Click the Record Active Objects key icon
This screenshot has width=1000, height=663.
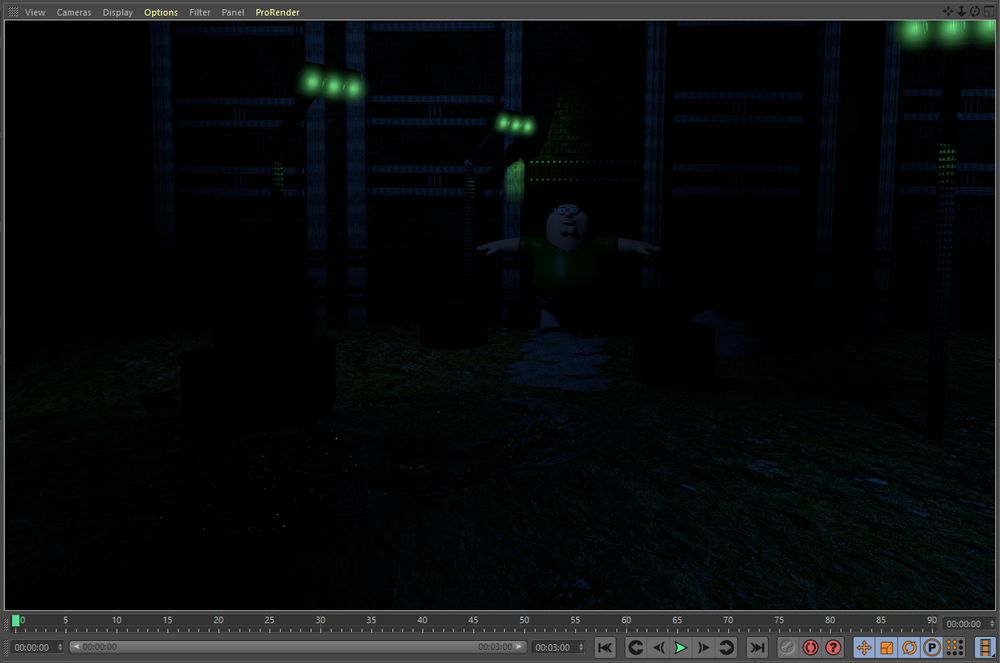click(x=788, y=648)
